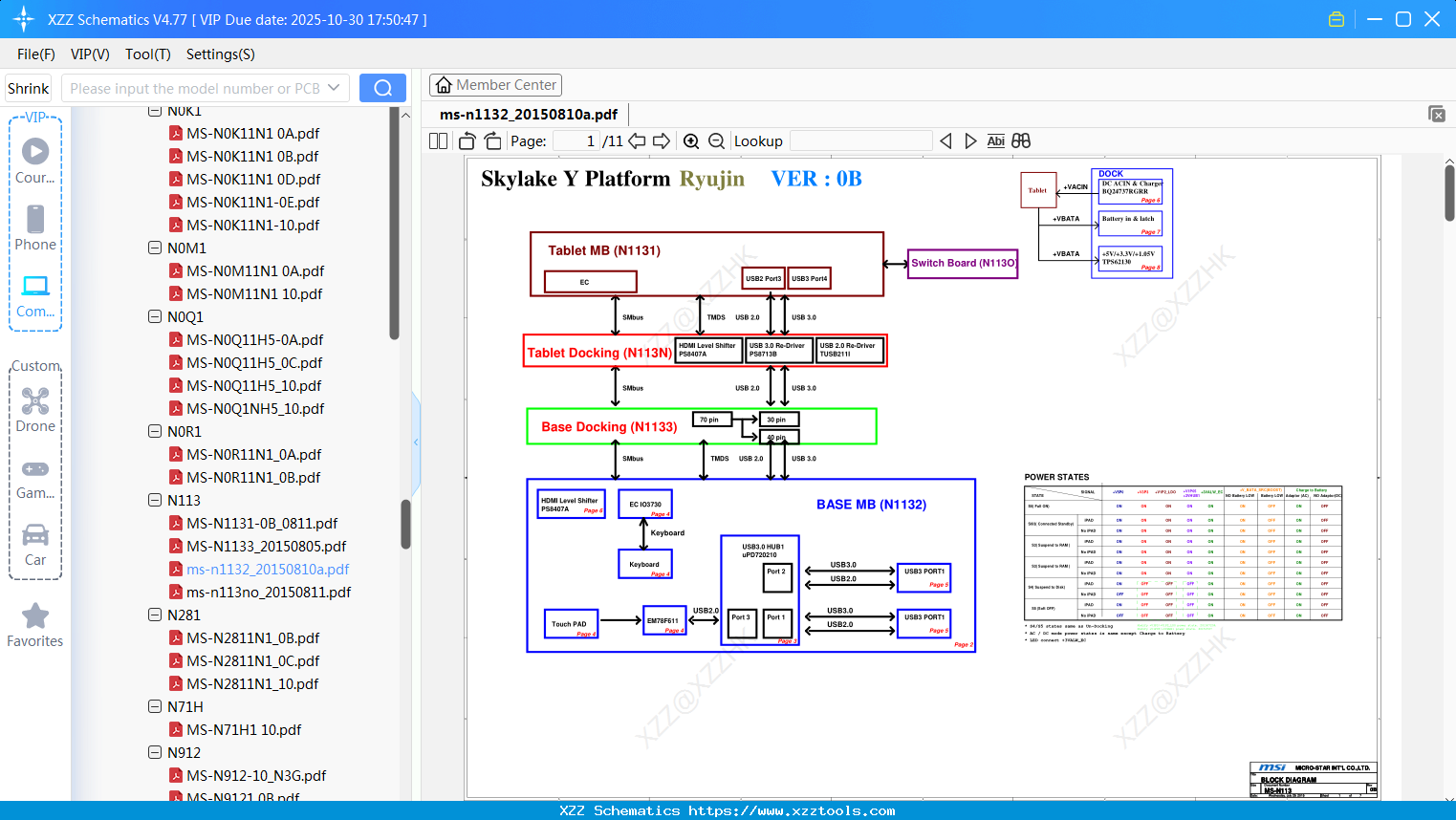Rotate the page clockwise
Image resolution: width=1456 pixels, height=820 pixels.
pos(492,140)
